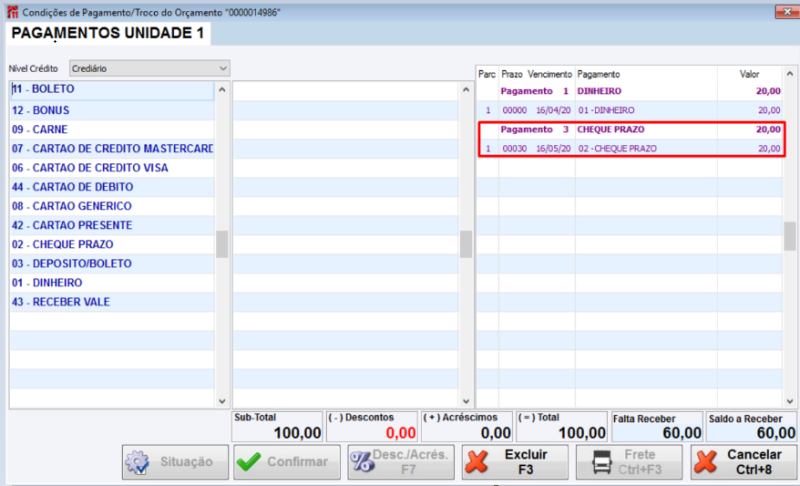
Task: Click the printer icon on Frete button
Action: pos(602,462)
